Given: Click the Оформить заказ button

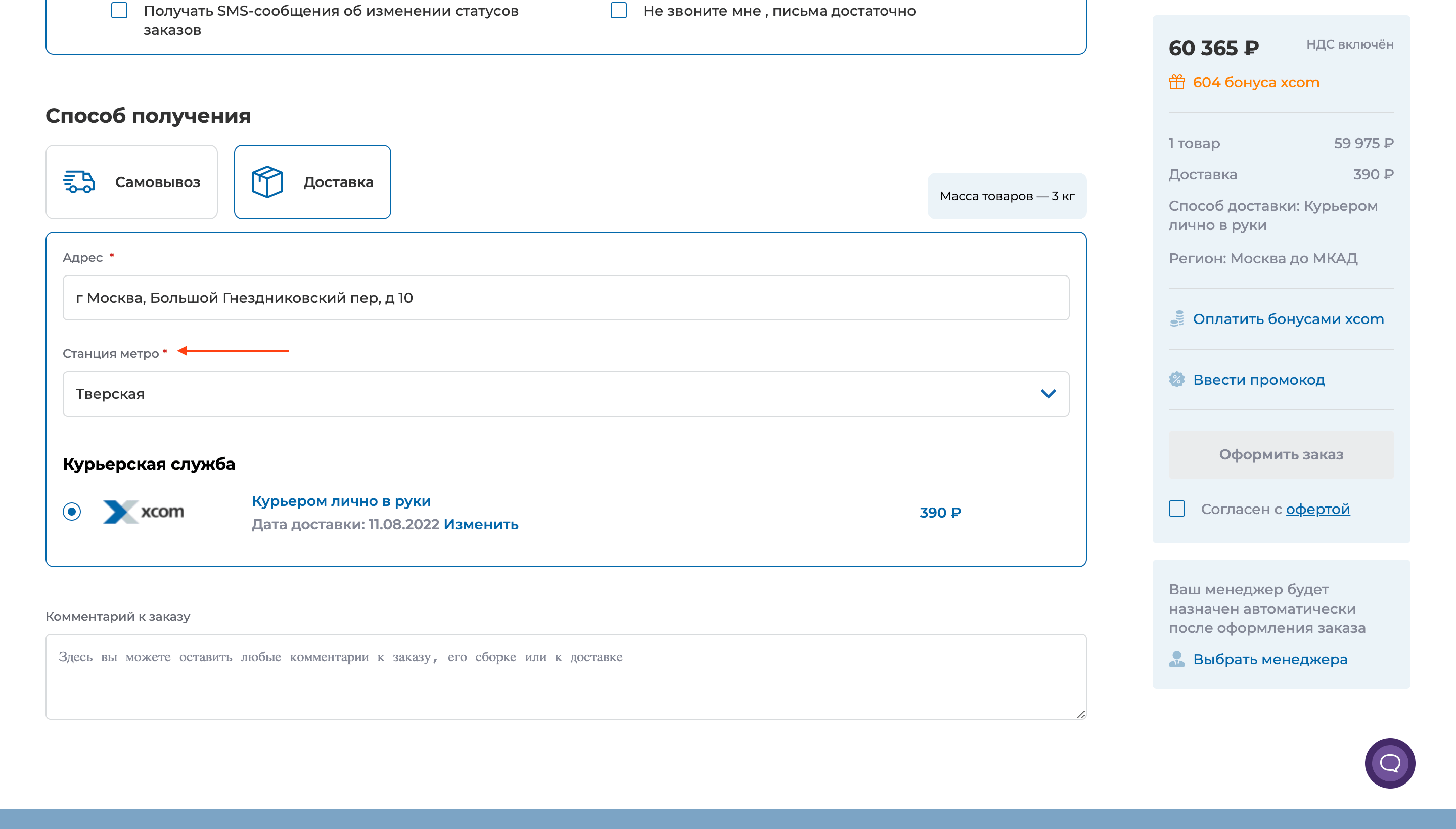Looking at the screenshot, I should [x=1281, y=454].
